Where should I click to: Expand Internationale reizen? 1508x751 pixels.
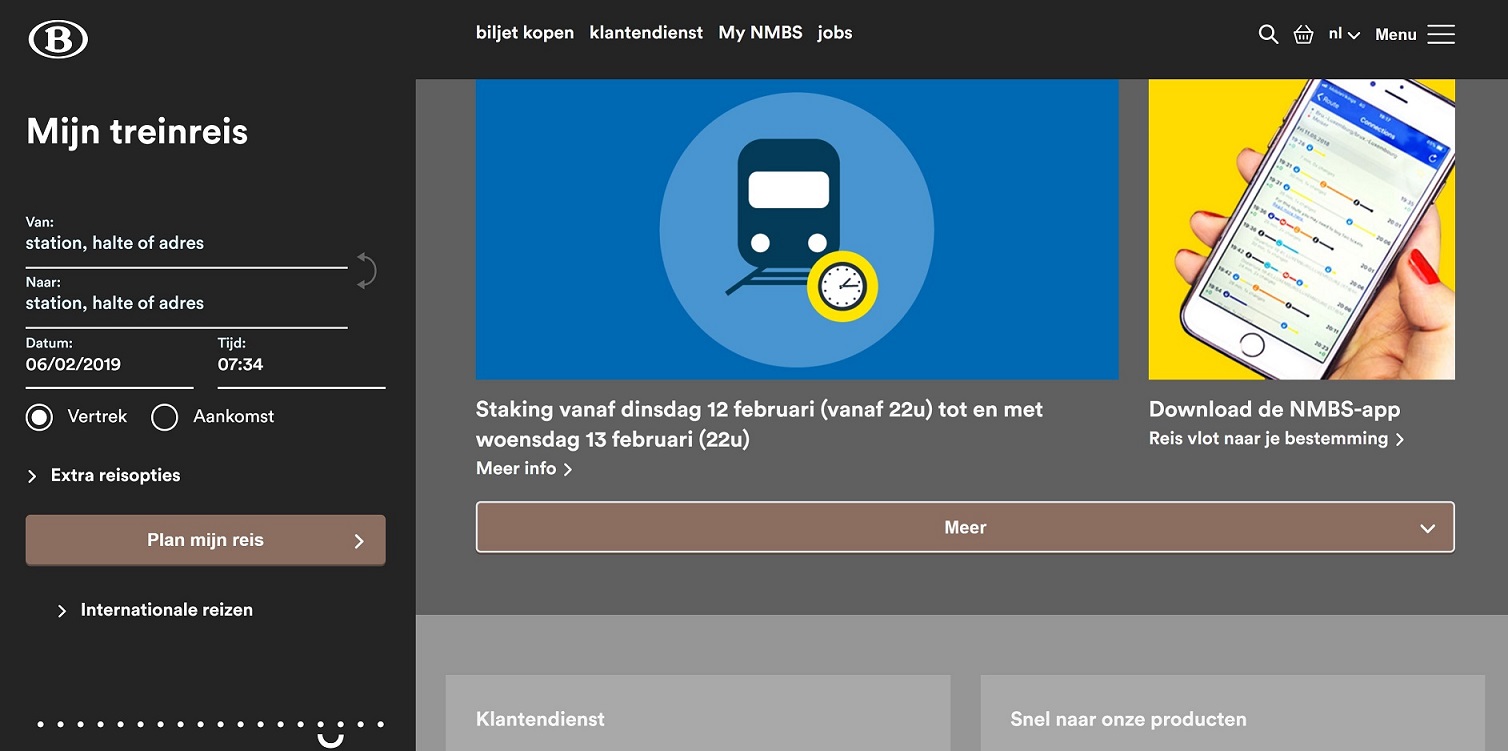pos(155,610)
